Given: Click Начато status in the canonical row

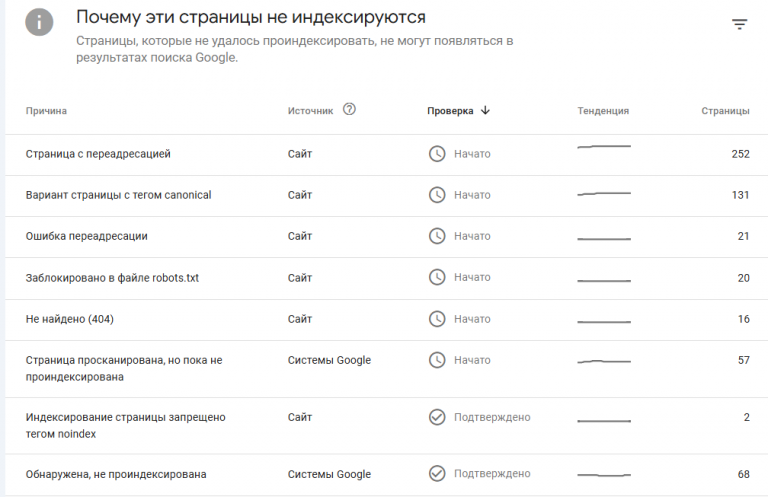Looking at the screenshot, I should click(x=472, y=195).
